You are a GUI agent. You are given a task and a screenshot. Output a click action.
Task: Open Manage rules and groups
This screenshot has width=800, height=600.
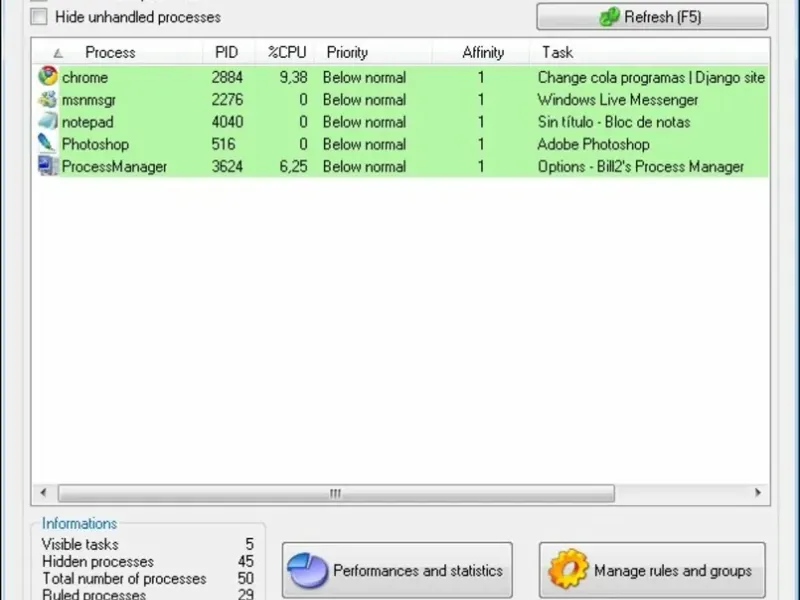click(652, 570)
